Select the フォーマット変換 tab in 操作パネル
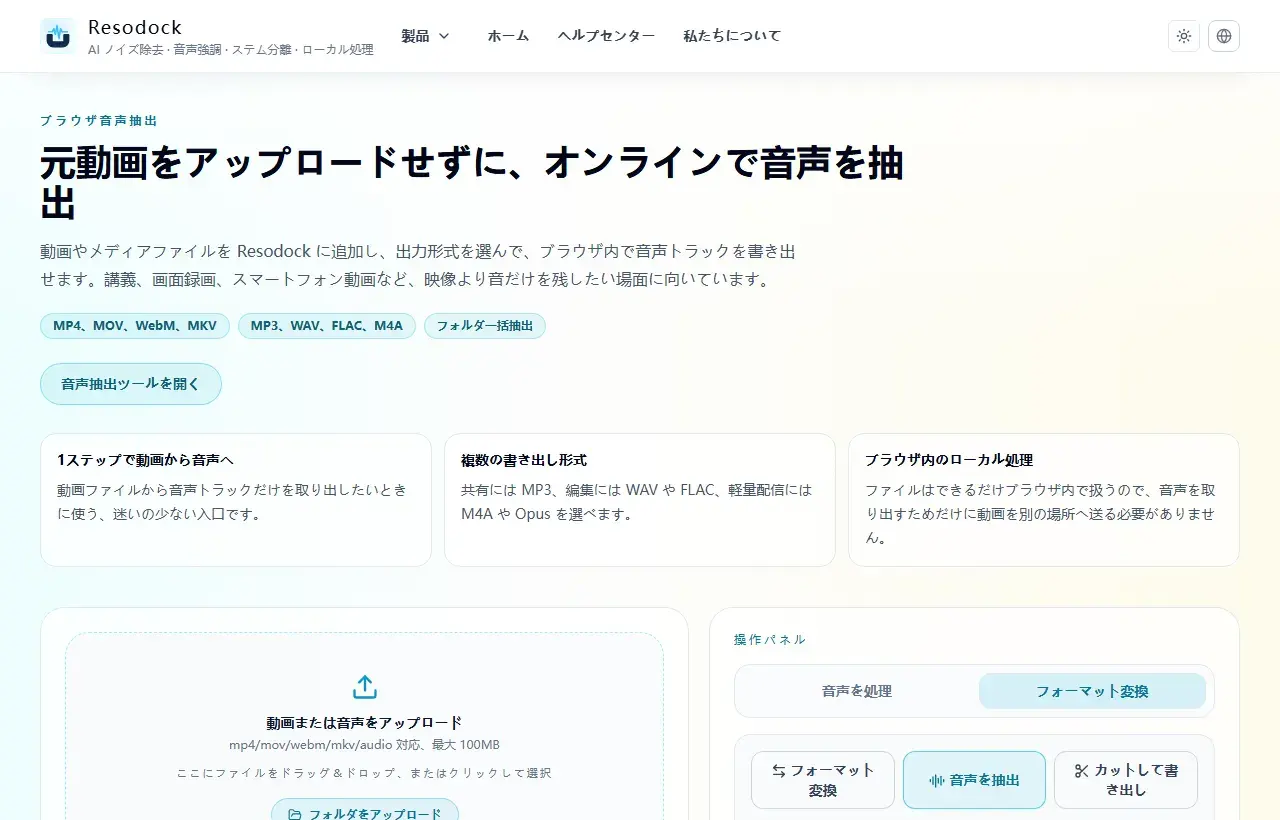Image resolution: width=1280 pixels, height=820 pixels. tap(1092, 691)
